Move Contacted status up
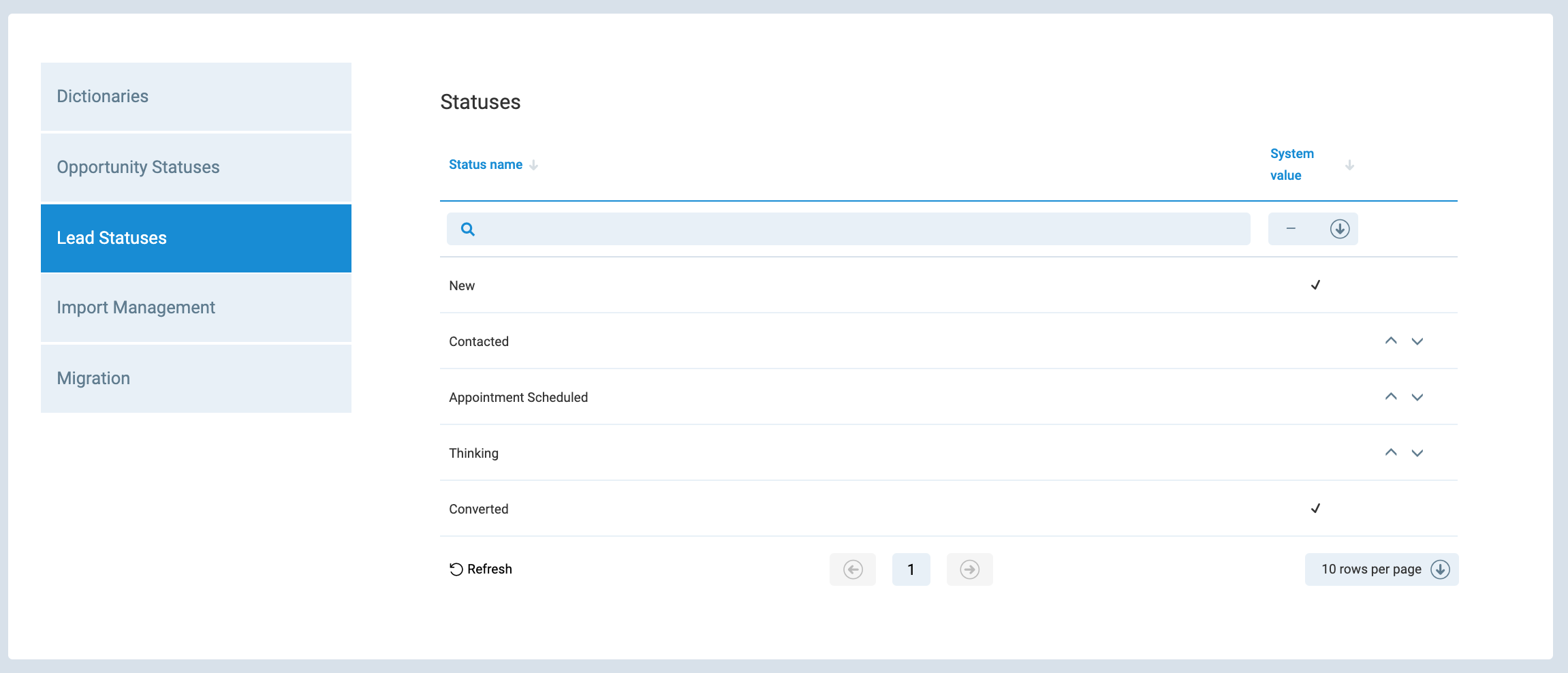Image resolution: width=1568 pixels, height=673 pixels. tap(1391, 341)
